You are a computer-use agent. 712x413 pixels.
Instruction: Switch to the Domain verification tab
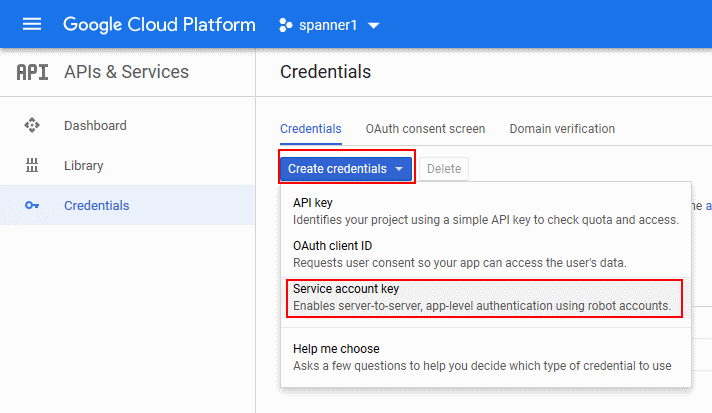click(x=562, y=129)
